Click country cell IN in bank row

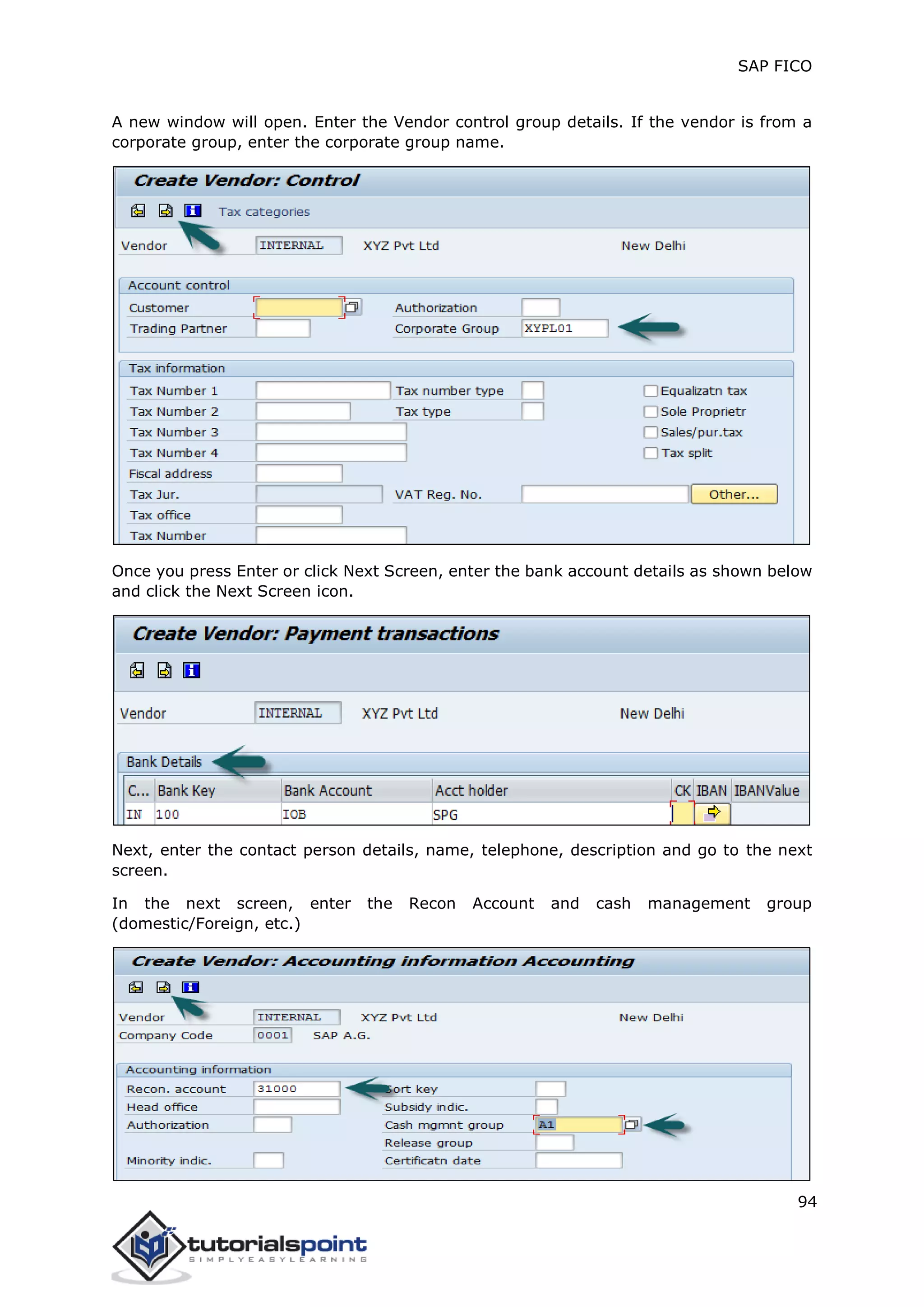click(x=139, y=814)
